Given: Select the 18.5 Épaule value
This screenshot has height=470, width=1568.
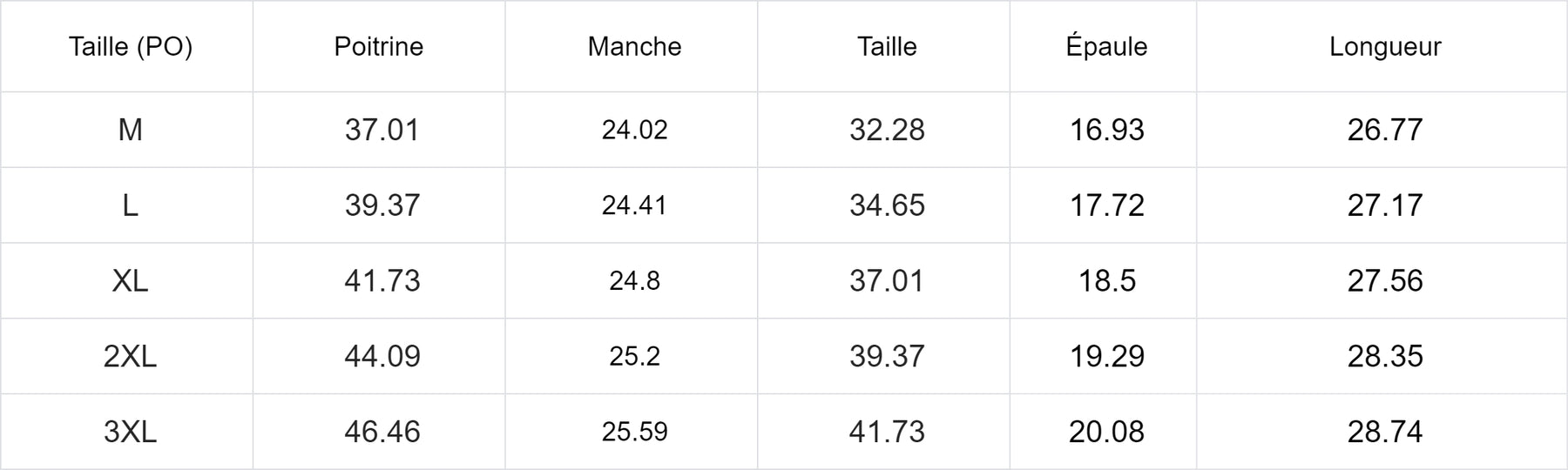Looking at the screenshot, I should 1106,281.
